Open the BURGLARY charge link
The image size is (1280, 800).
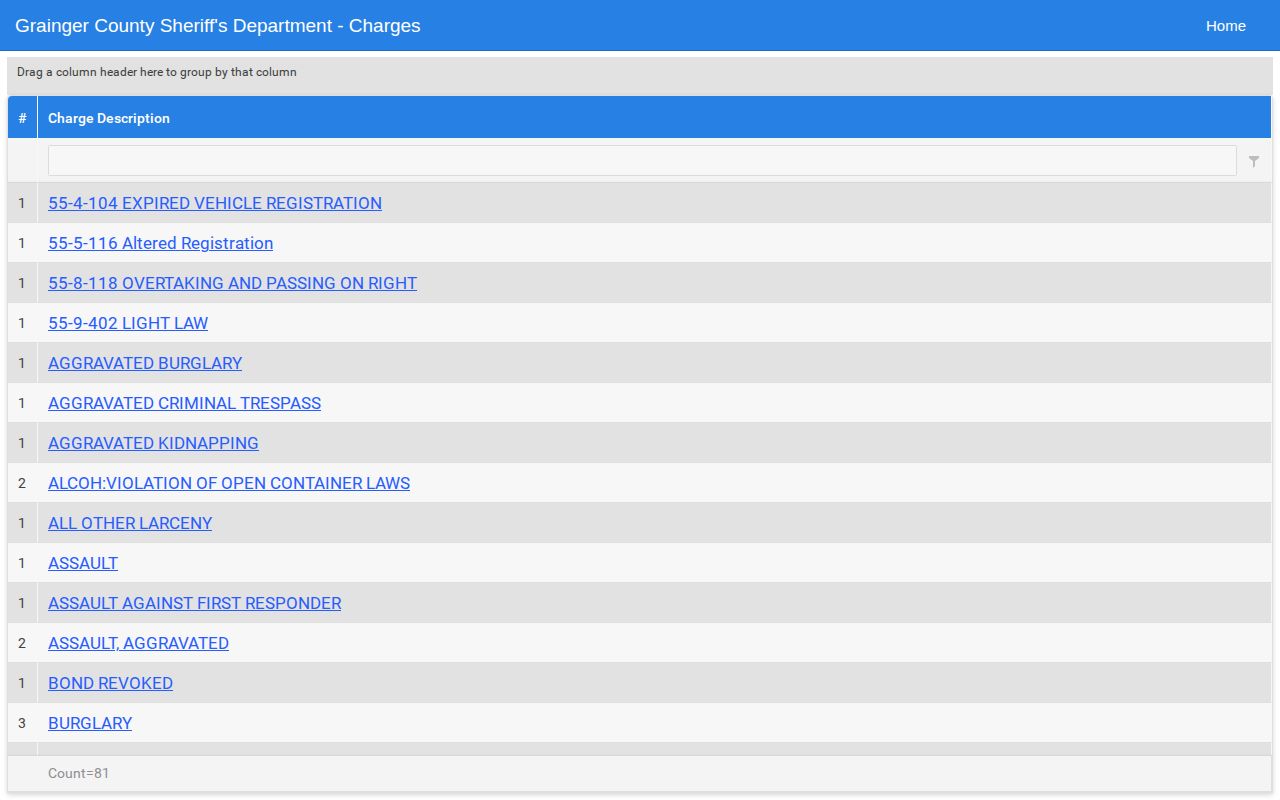pos(90,723)
